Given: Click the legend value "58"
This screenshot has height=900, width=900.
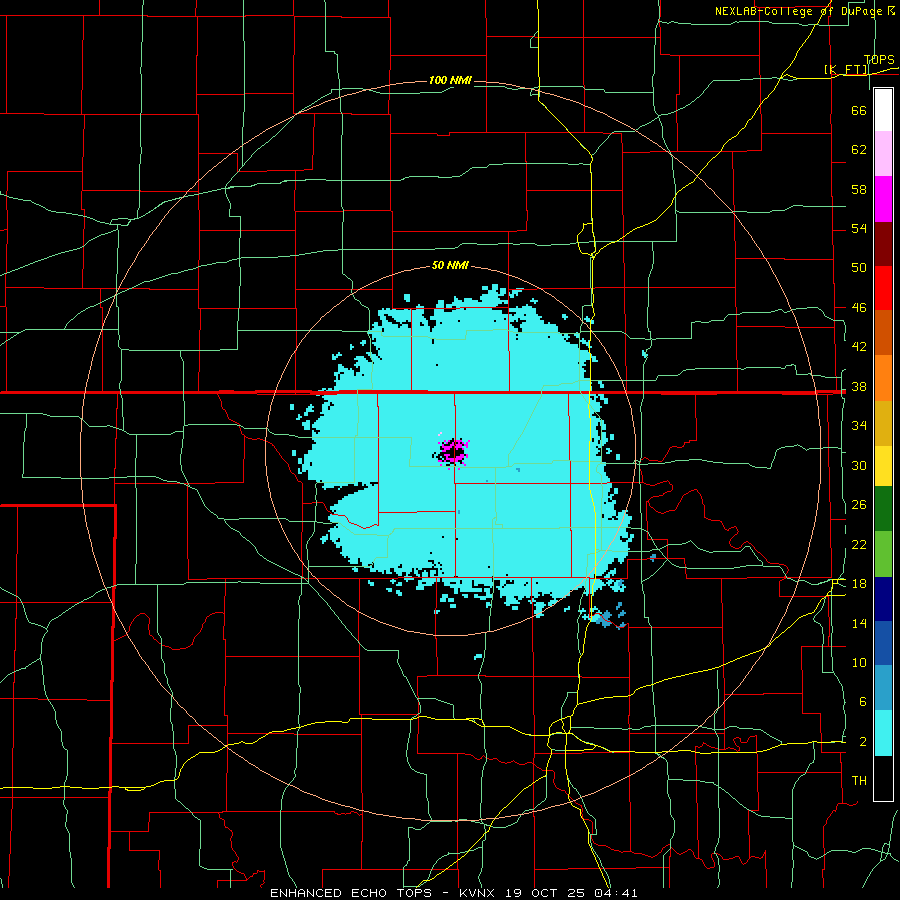Looking at the screenshot, I should (x=859, y=189).
